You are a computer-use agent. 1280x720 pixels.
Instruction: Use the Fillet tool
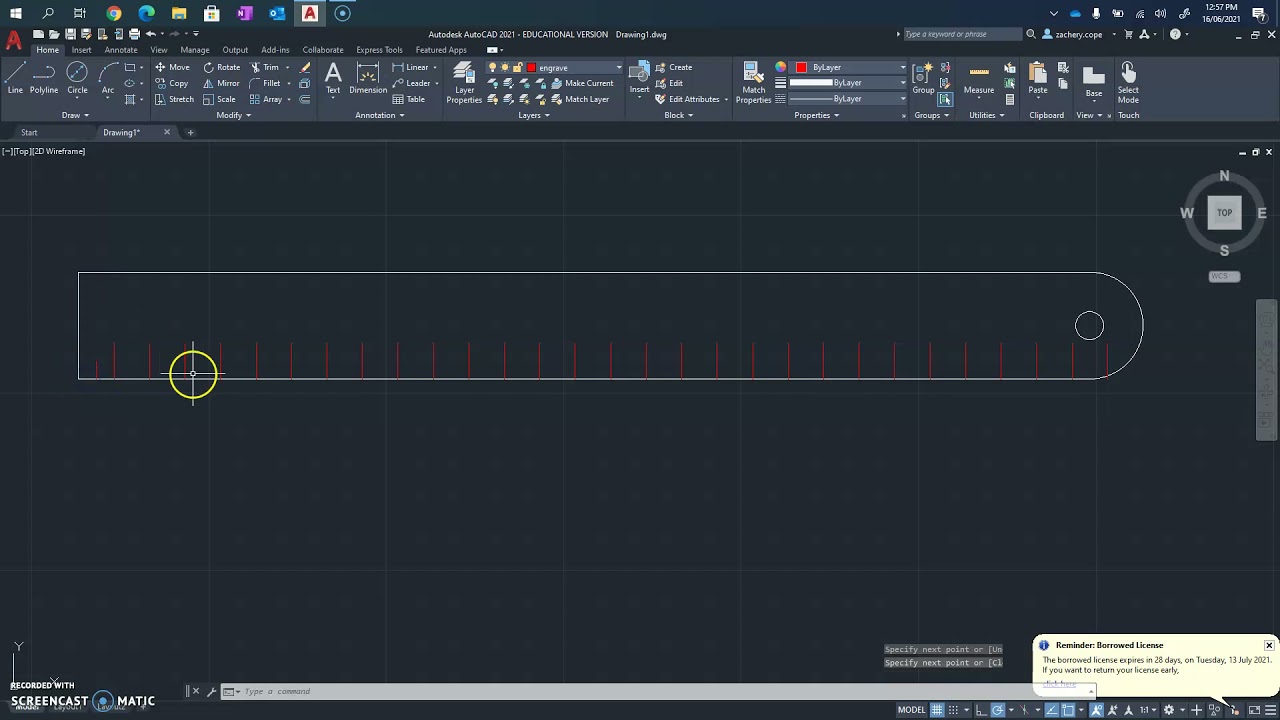pos(265,83)
